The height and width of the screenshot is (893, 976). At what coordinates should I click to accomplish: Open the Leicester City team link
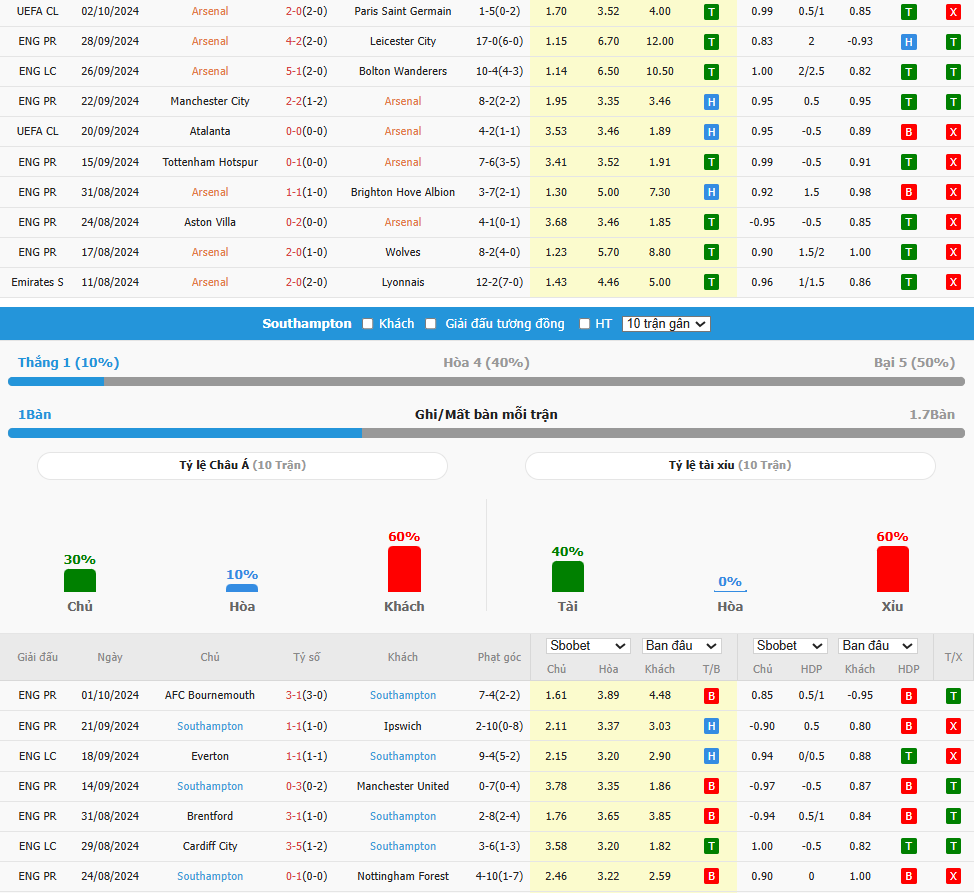(403, 41)
